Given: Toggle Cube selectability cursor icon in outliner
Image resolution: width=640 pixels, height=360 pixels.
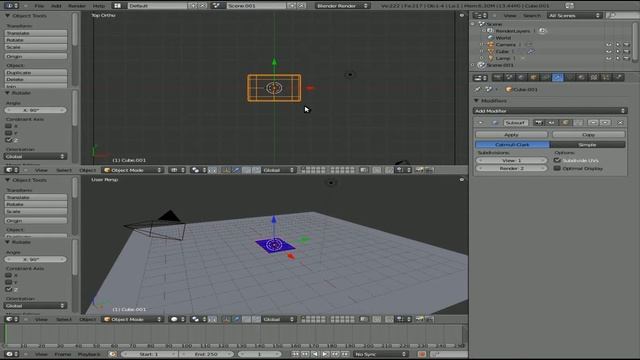Looking at the screenshot, I should [618, 51].
